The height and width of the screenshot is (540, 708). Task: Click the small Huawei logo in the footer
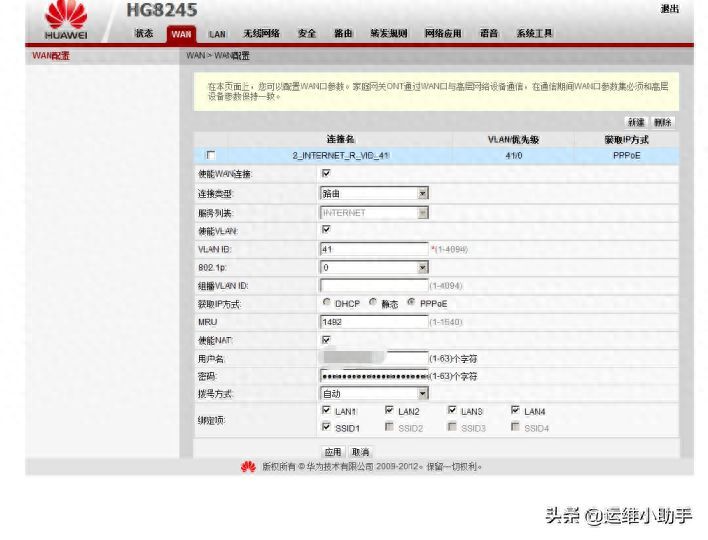pos(248,467)
